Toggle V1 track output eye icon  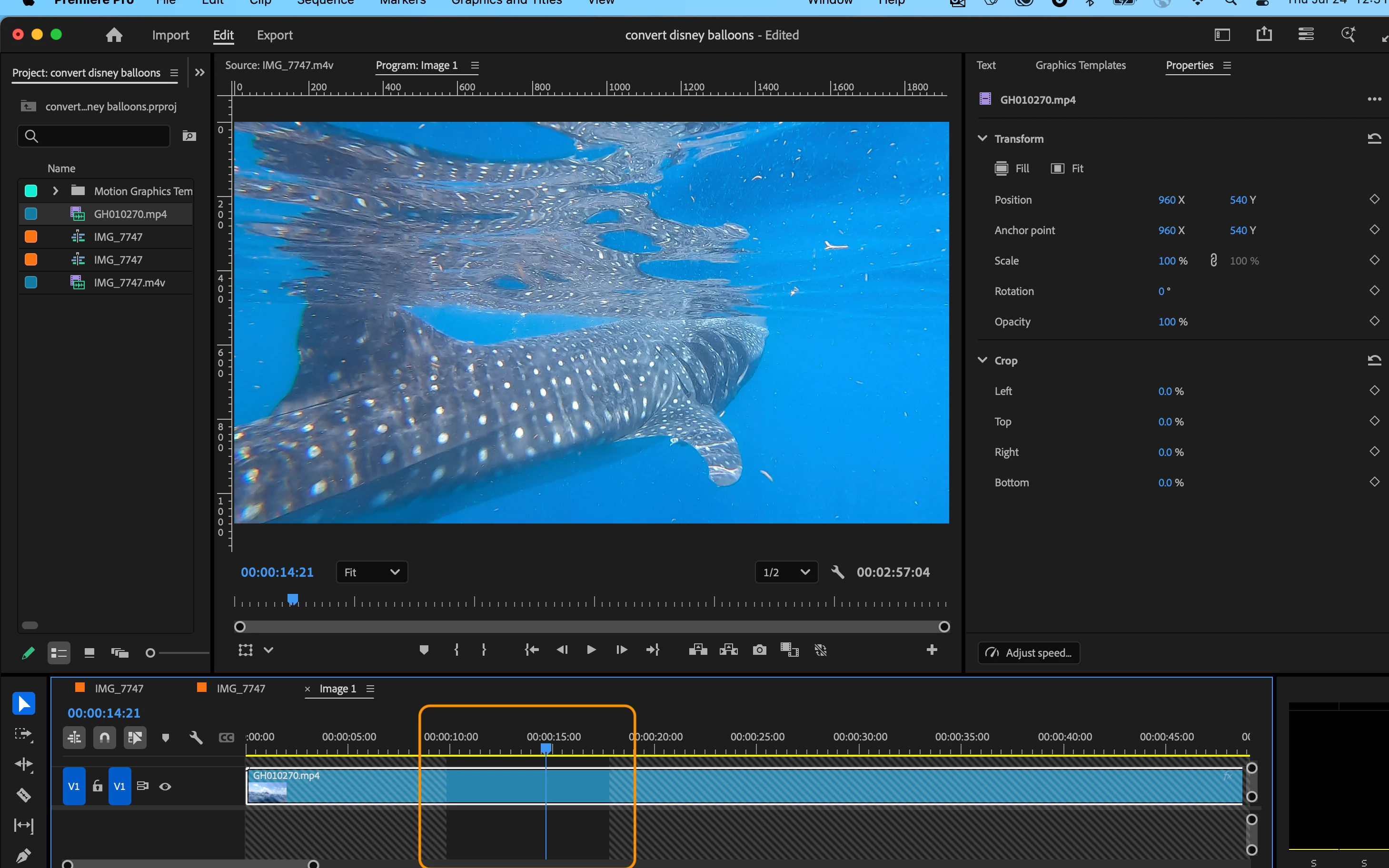click(x=165, y=787)
